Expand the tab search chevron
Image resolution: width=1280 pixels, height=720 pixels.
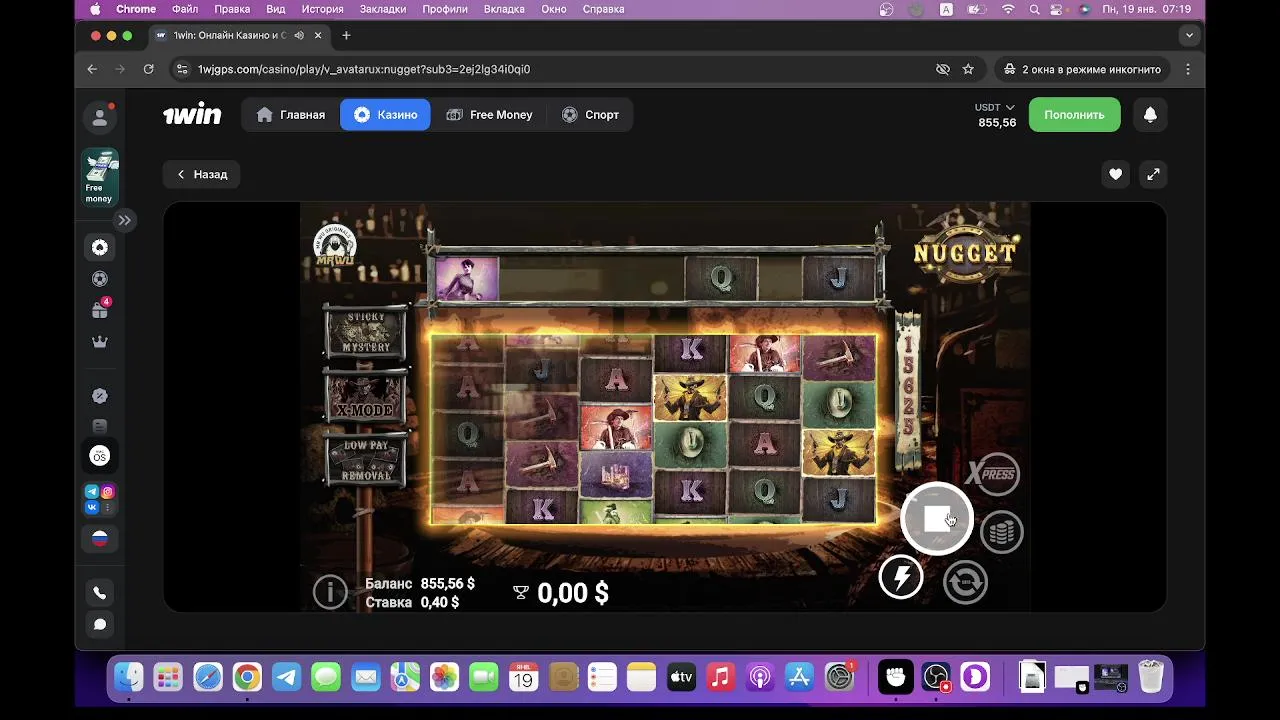pyautogui.click(x=1189, y=35)
